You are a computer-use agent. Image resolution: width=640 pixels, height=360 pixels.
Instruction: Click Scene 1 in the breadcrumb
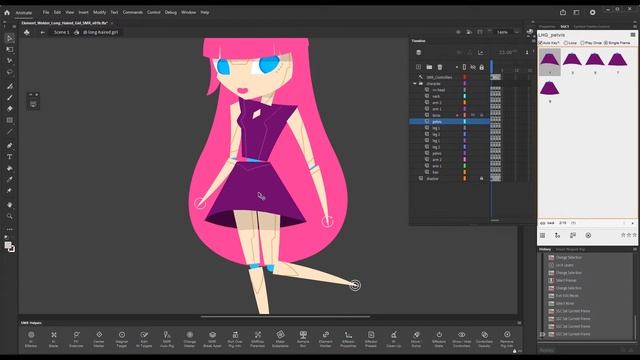click(62, 32)
